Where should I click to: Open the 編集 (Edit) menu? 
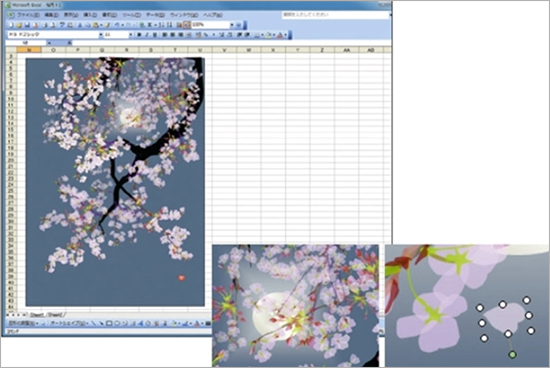click(52, 15)
